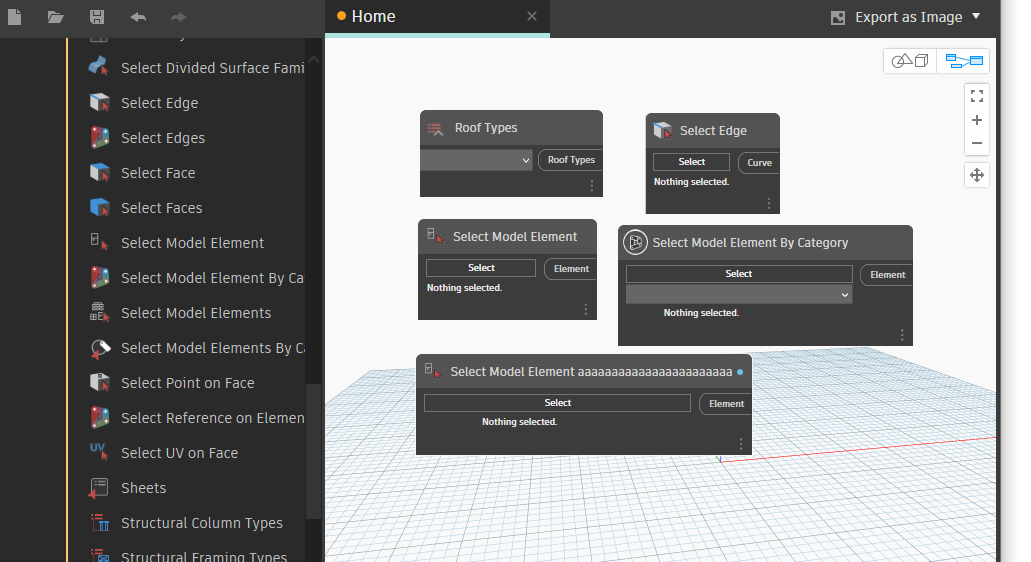
Task: Save the graph with the floppy icon
Action: pos(97,16)
